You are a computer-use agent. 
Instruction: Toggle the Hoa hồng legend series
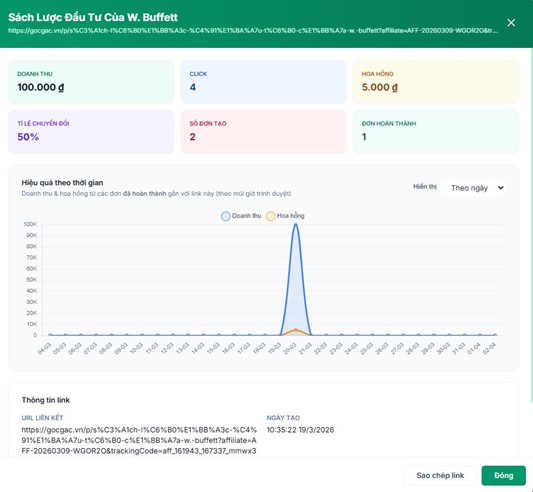[x=285, y=216]
